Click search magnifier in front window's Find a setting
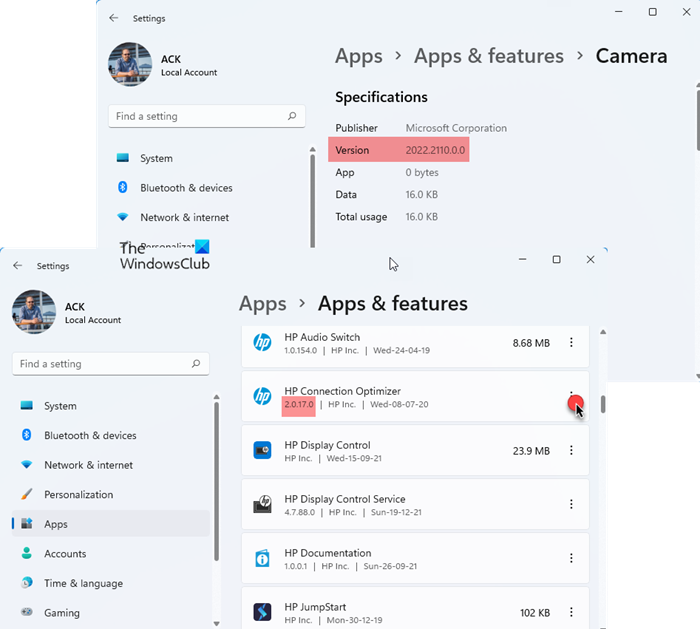The height and width of the screenshot is (629, 700). pyautogui.click(x=196, y=364)
